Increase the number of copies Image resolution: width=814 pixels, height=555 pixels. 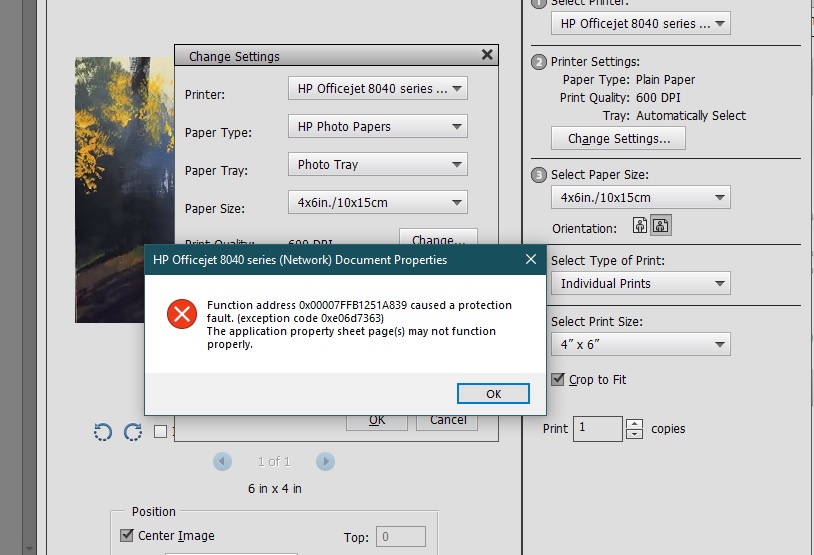634,424
